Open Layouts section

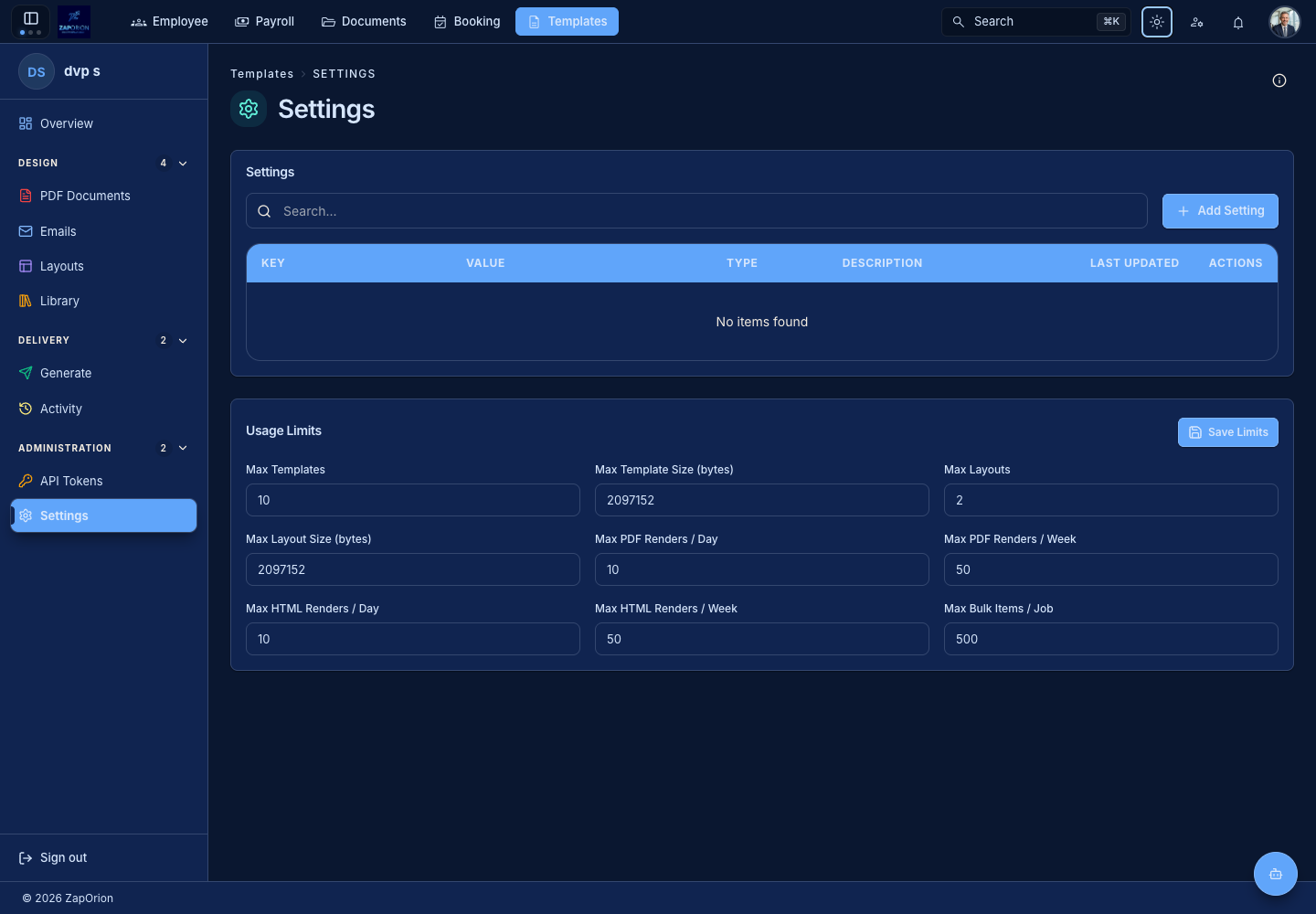[103, 266]
